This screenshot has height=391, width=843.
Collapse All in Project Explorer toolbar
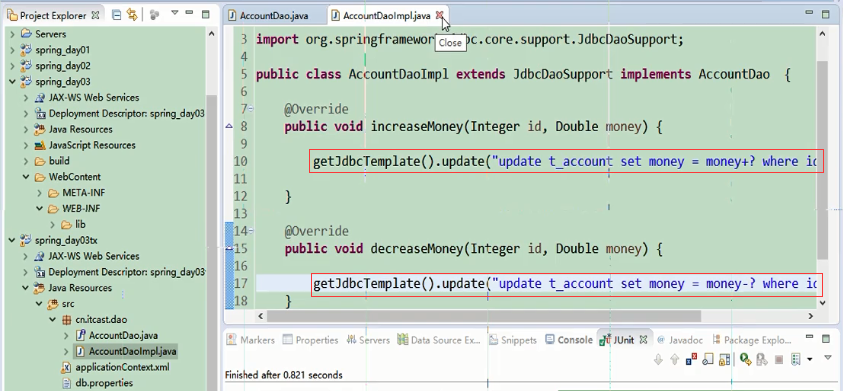click(x=116, y=15)
